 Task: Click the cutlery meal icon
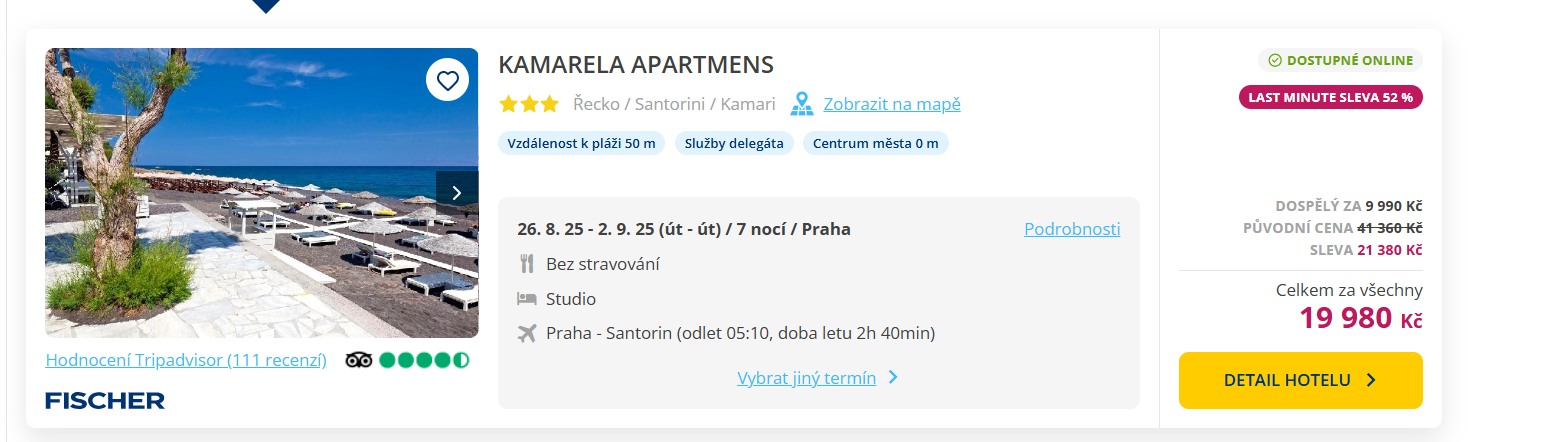(527, 264)
